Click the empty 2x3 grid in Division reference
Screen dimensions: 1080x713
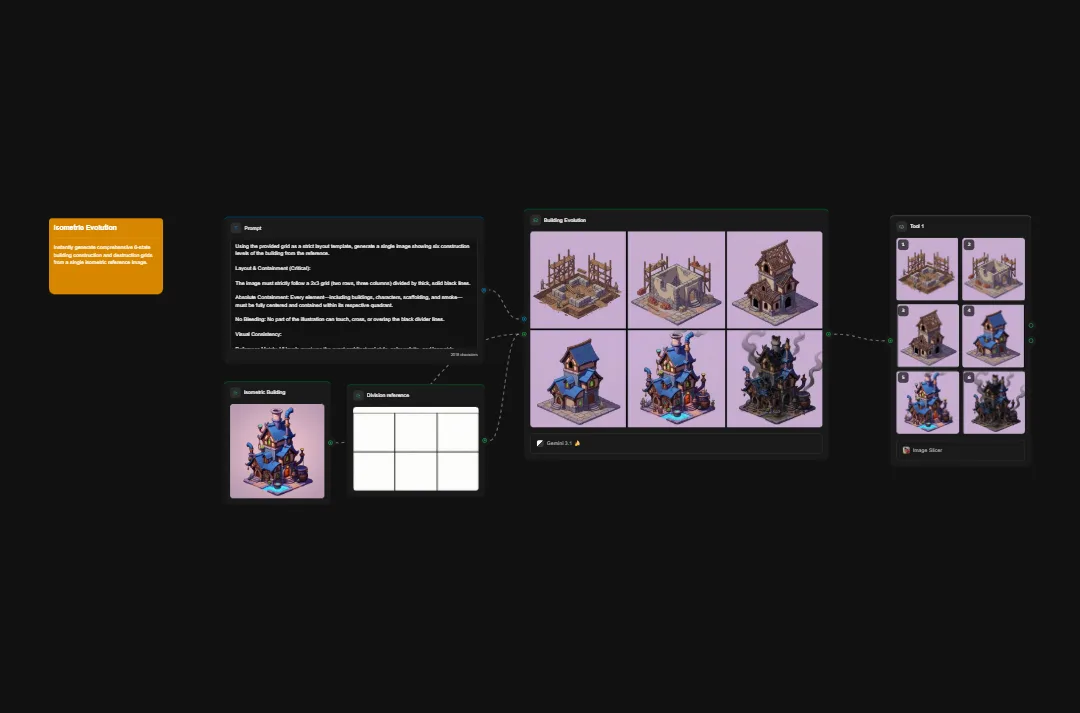[x=416, y=450]
